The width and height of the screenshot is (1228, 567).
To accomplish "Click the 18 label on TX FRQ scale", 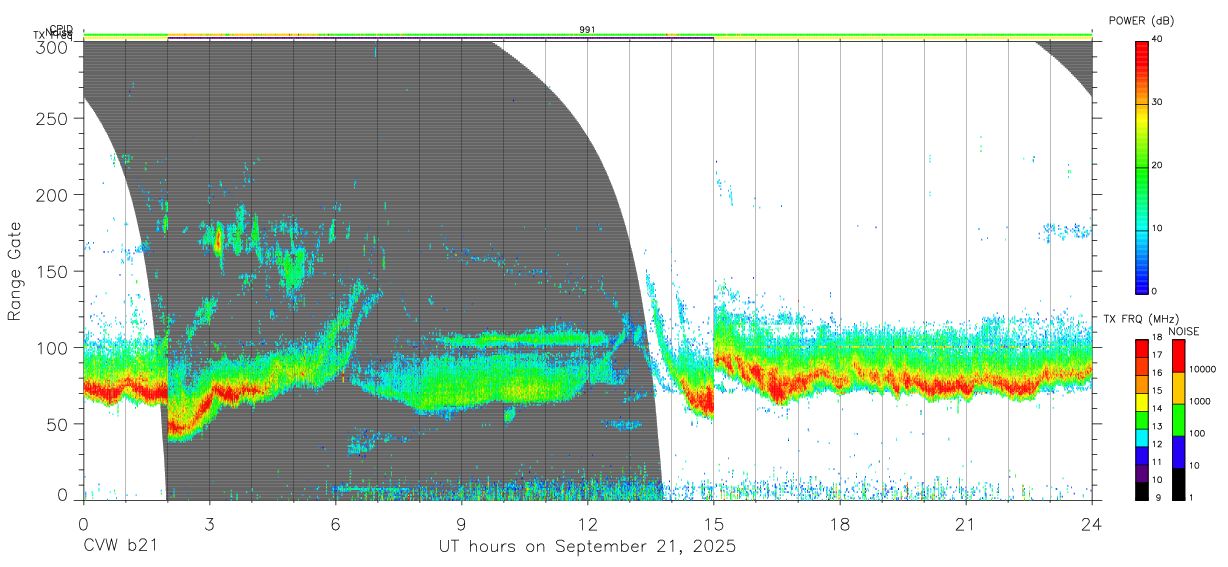I will tap(1156, 338).
